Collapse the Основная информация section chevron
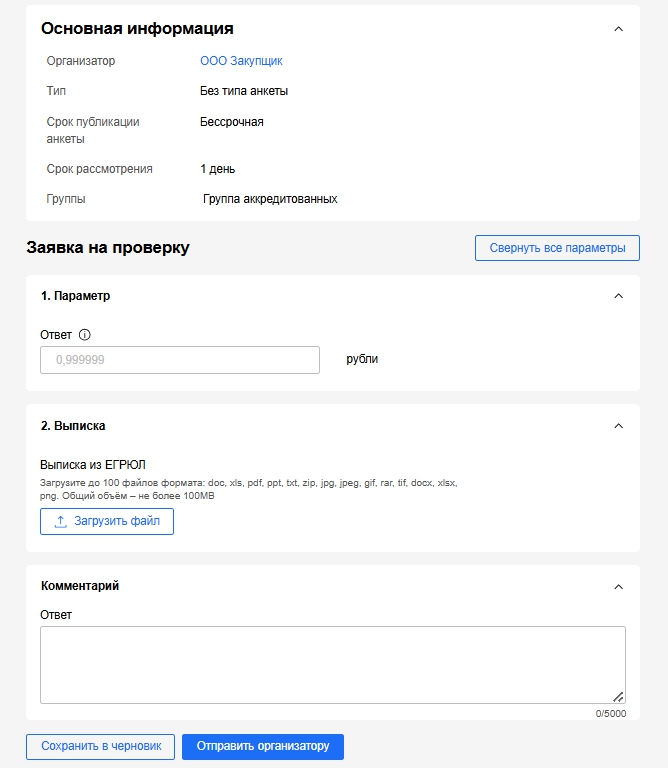Image resolution: width=668 pixels, height=768 pixels. coord(618,29)
